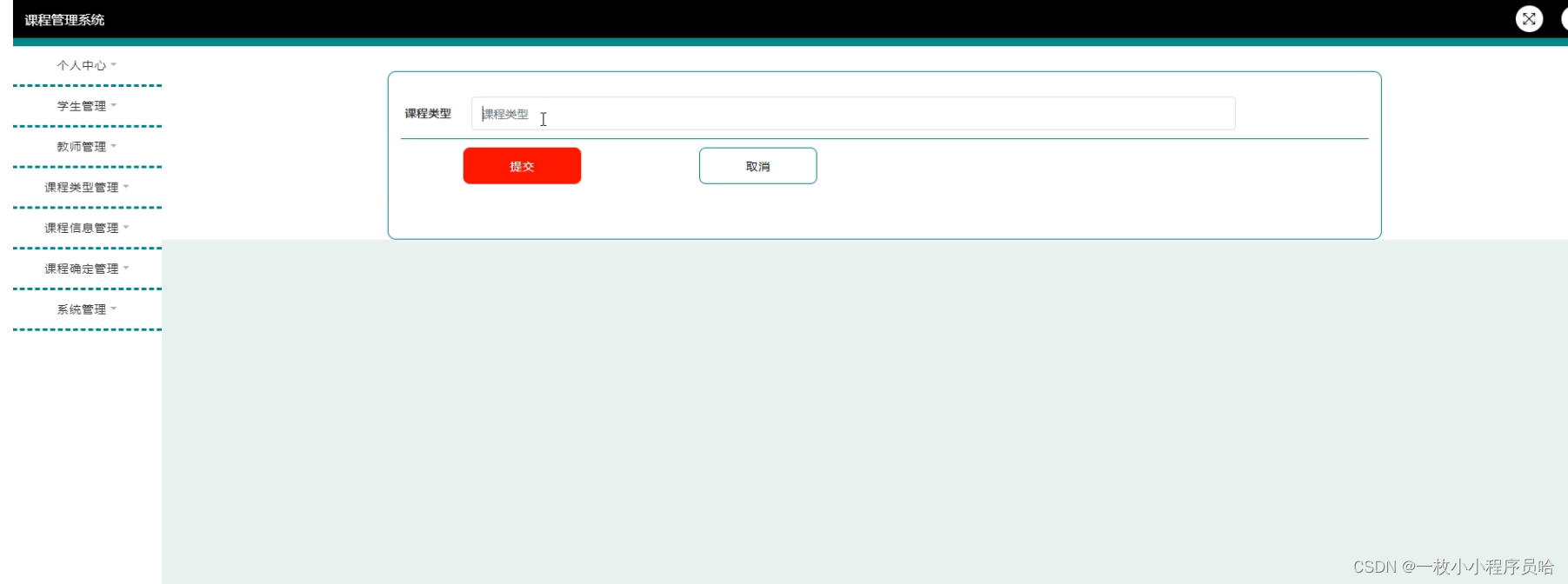Expand the arrow beside 教师管理
This screenshot has height=584, width=1568.
pos(114,146)
